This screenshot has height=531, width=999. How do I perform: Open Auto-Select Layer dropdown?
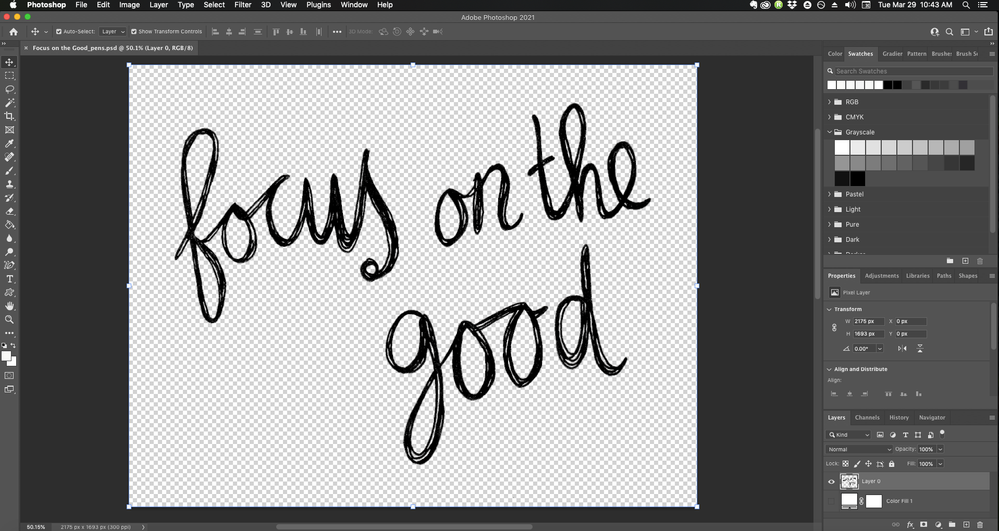click(x=112, y=31)
